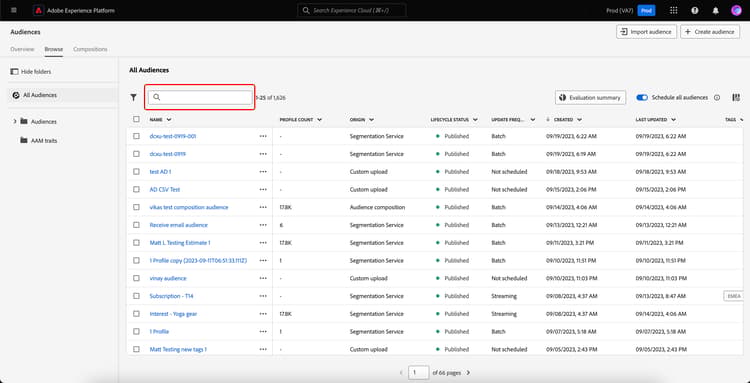Open the hamburger navigation menu
The width and height of the screenshot is (750, 383).
point(13,10)
